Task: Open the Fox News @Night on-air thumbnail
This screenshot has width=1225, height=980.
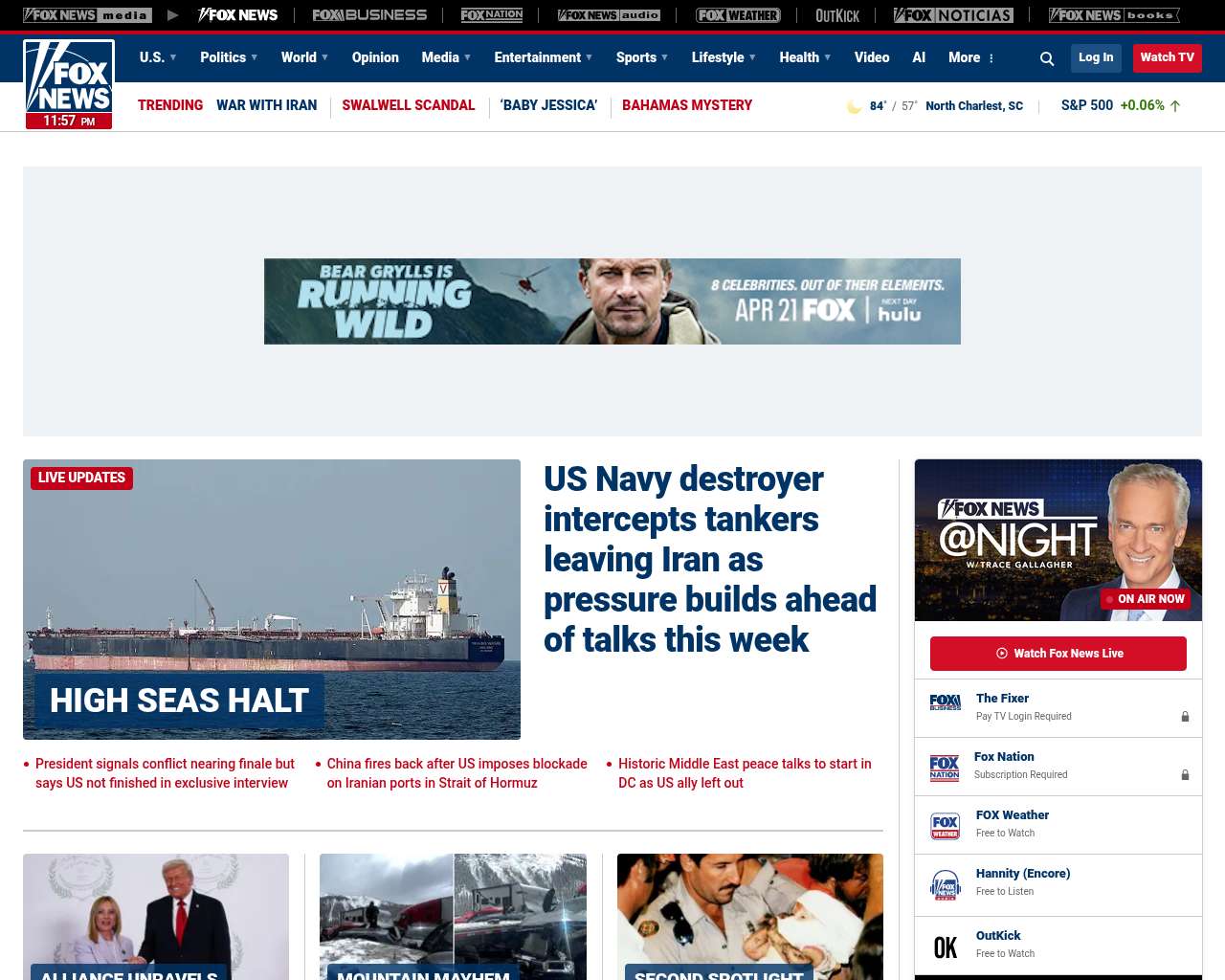Action: [1058, 540]
